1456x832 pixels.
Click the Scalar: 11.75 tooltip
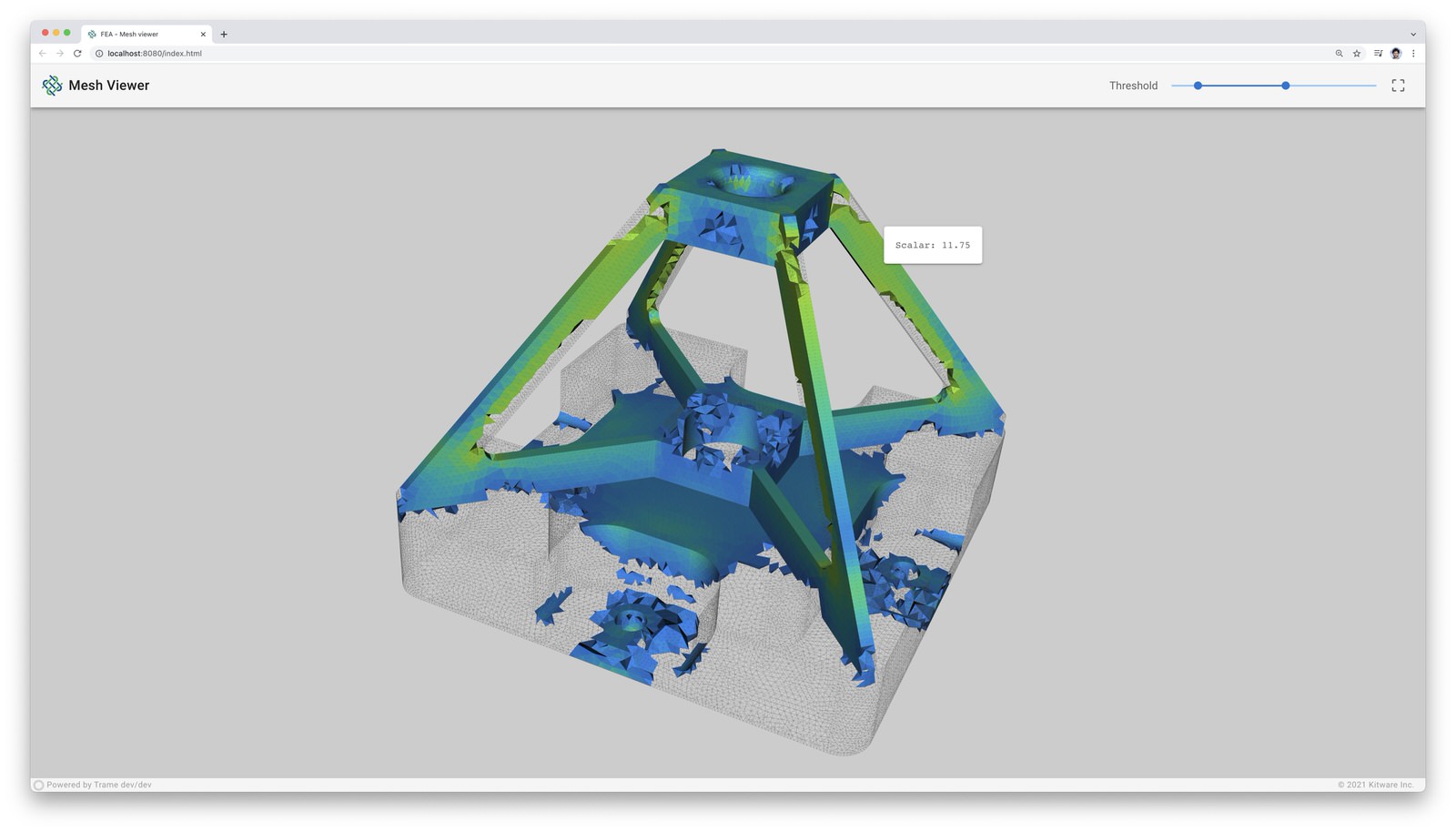tap(933, 245)
